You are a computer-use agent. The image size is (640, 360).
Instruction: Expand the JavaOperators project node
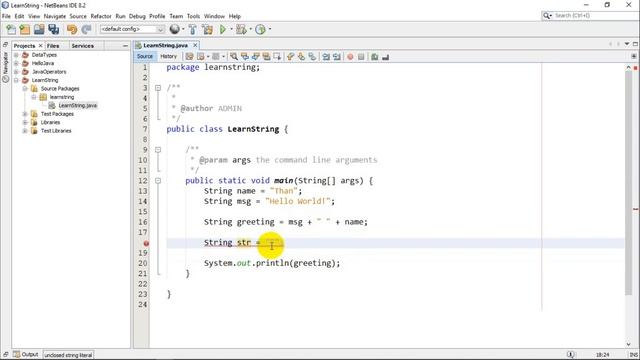point(16,72)
